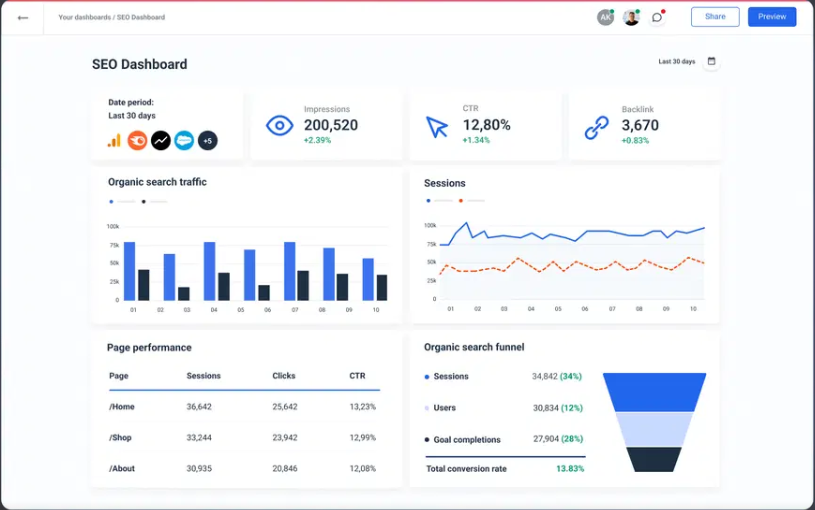Open the profile photo avatar
Screen dimensions: 815x510
click(631, 17)
